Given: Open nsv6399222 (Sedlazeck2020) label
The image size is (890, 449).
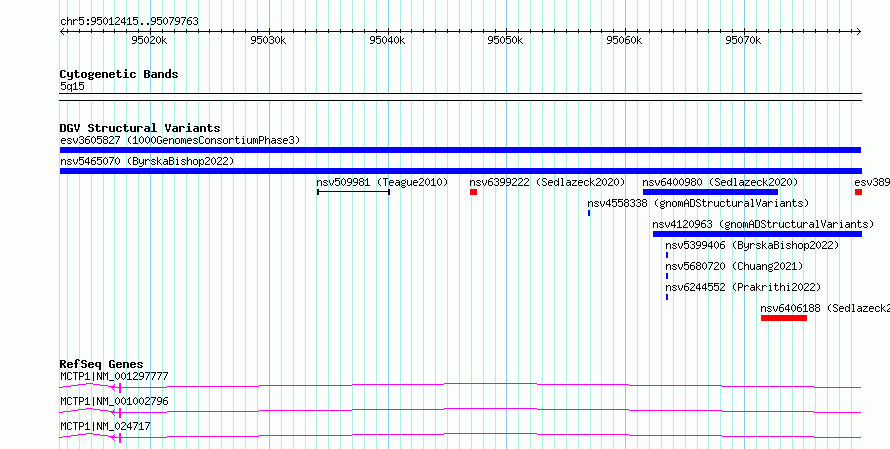Looking at the screenshot, I should coord(547,182).
